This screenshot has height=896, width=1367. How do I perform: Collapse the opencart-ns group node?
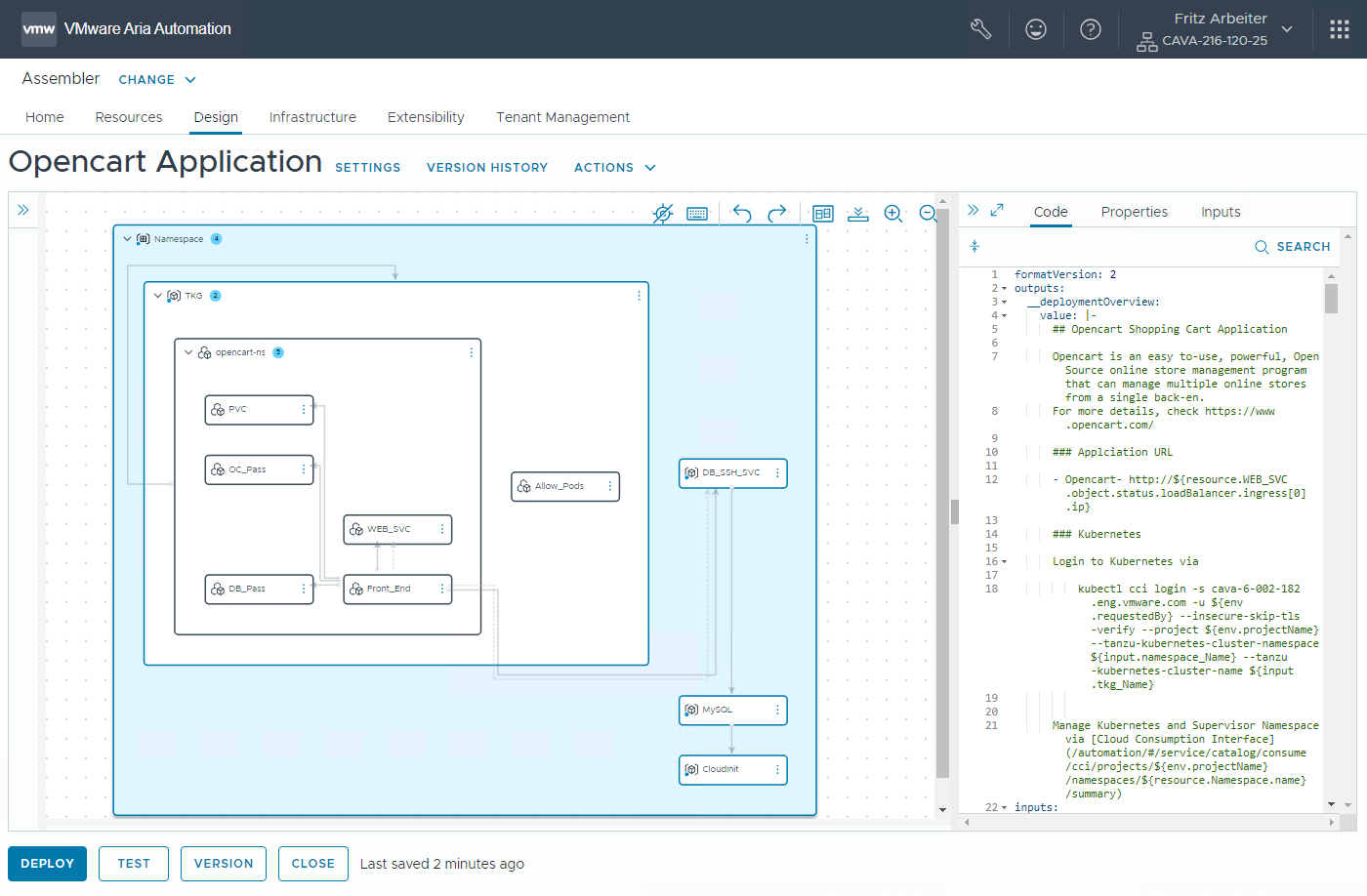188,352
